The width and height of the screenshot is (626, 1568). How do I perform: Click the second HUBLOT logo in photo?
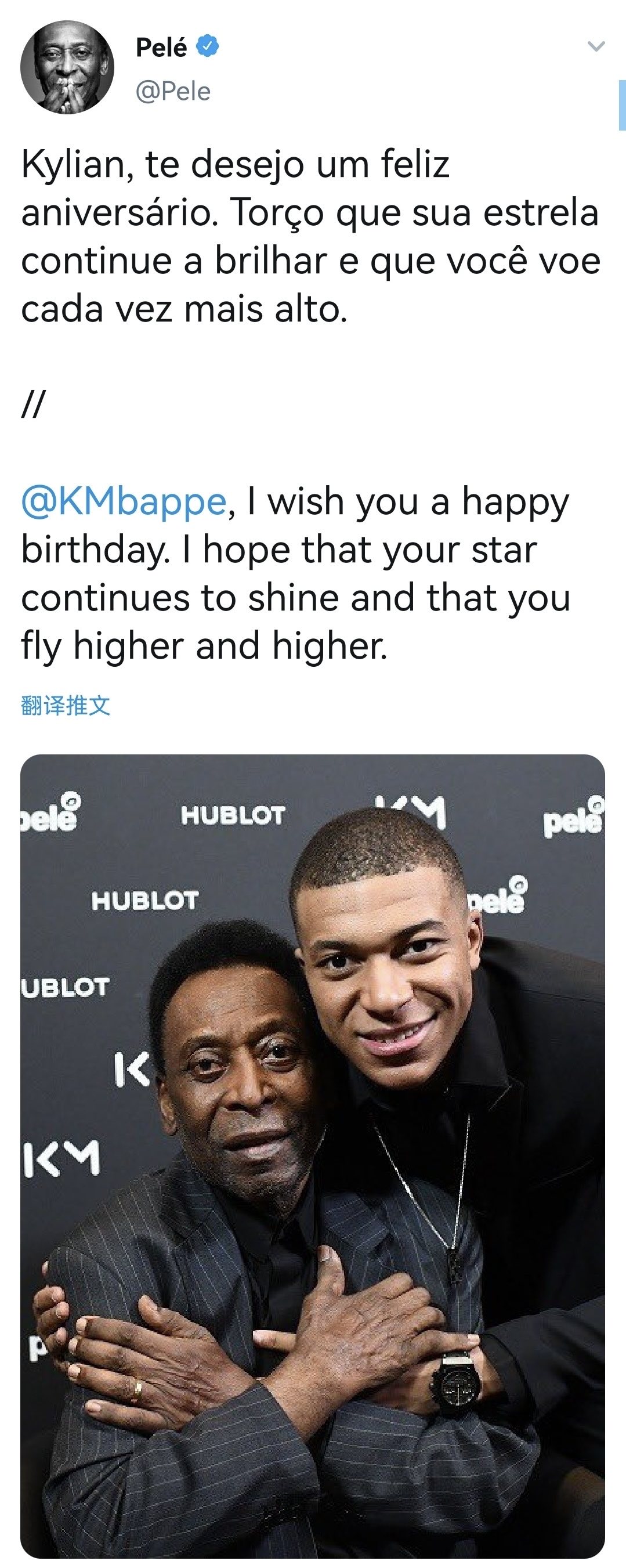pyautogui.click(x=146, y=900)
